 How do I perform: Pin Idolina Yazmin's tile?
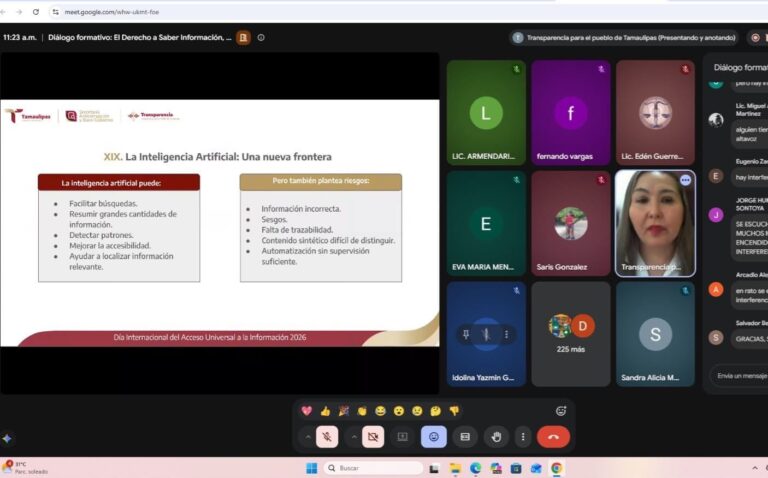click(466, 334)
